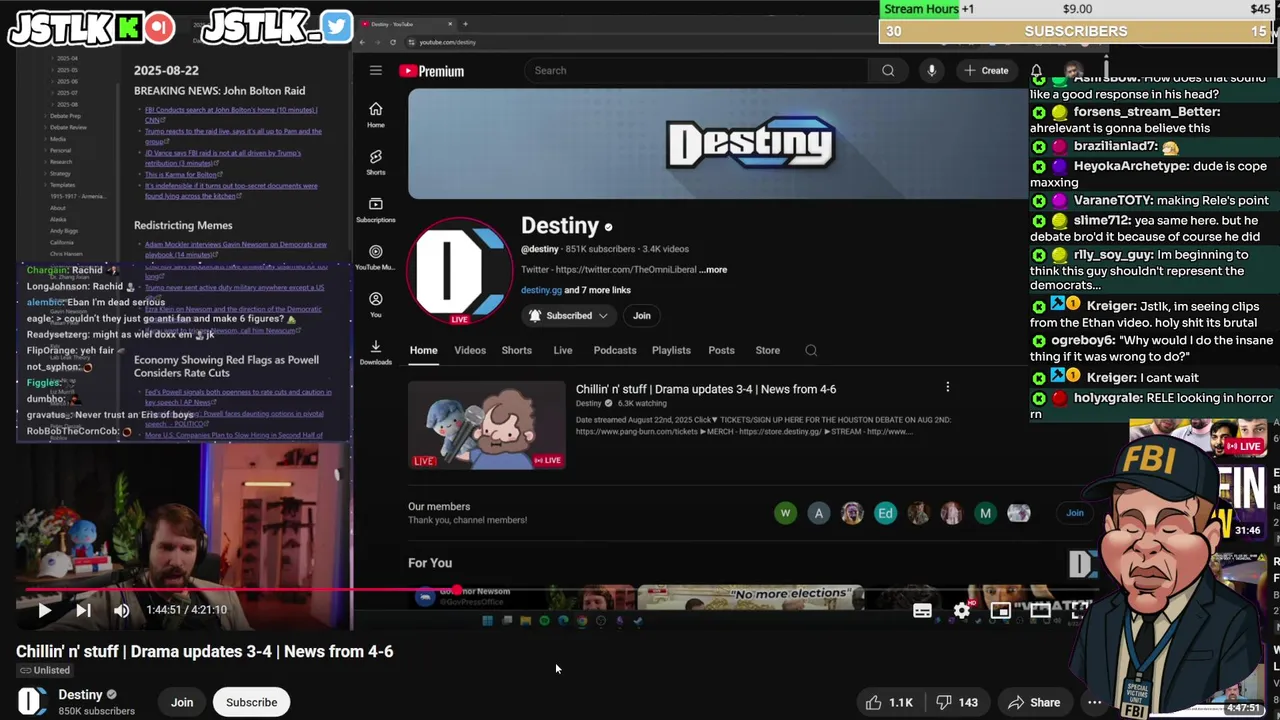Image resolution: width=1280 pixels, height=720 pixels.
Task: Open the live stream thumbnail on channel page
Action: click(x=486, y=424)
